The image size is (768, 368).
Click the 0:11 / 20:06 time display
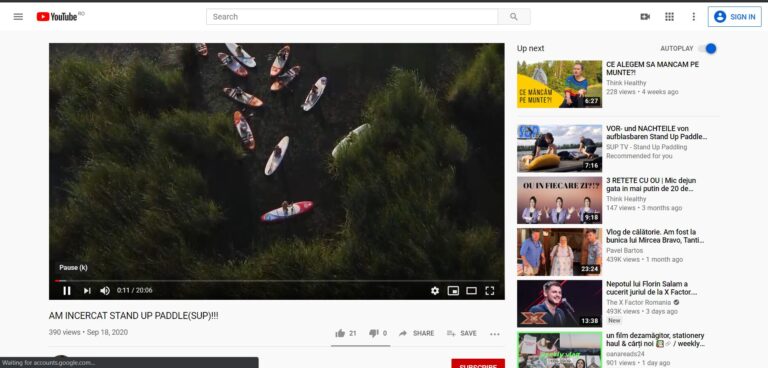coord(135,291)
